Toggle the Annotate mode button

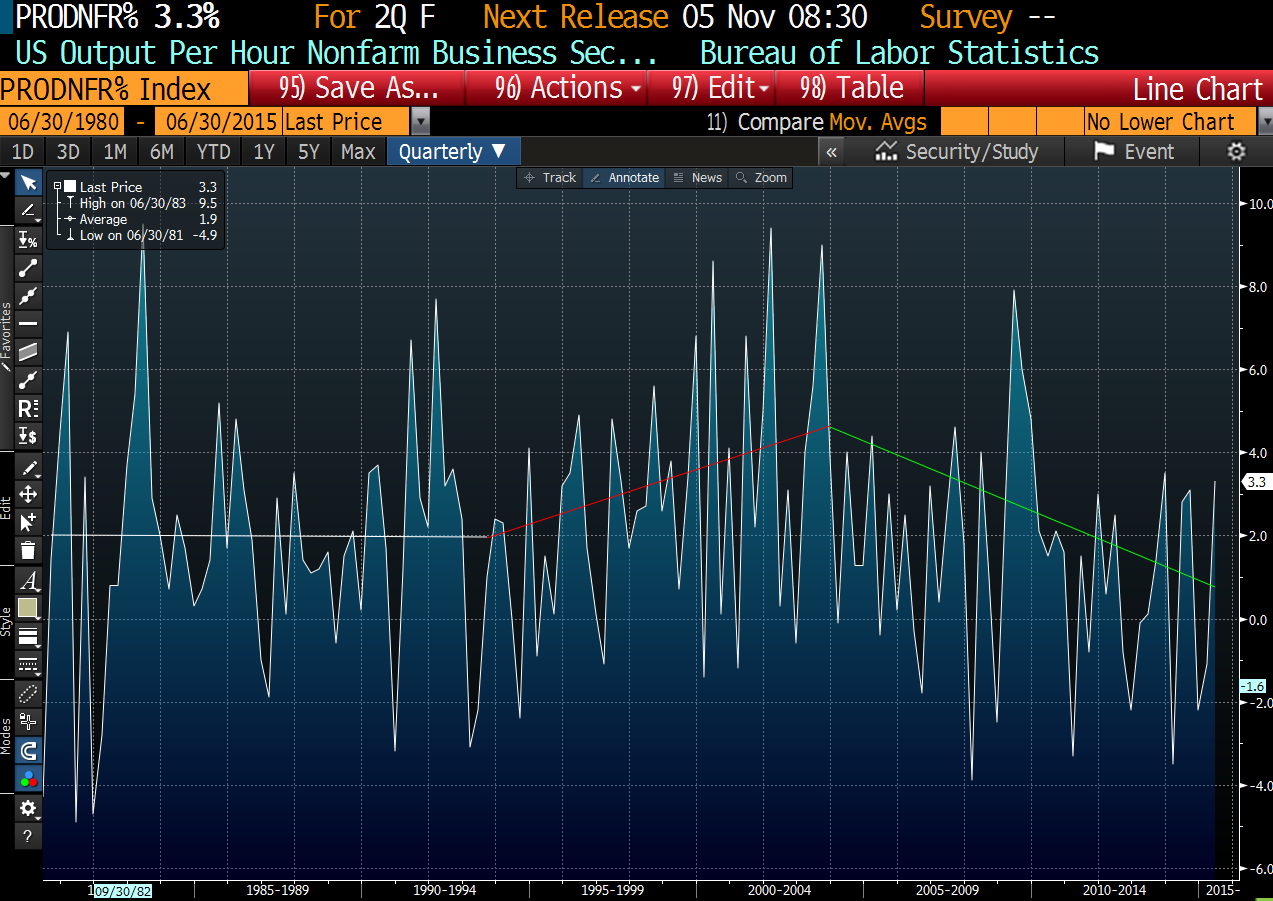coord(624,178)
